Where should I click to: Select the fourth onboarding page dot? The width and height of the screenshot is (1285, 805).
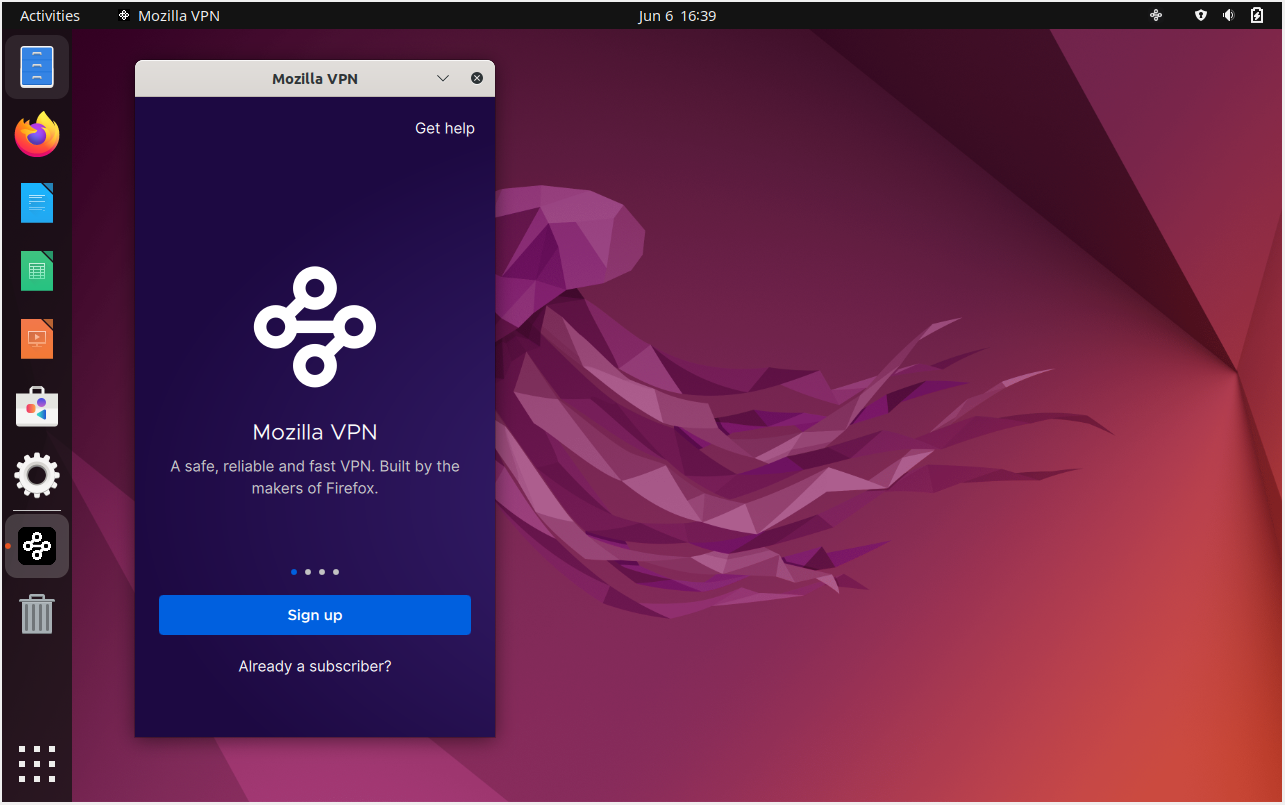coord(336,572)
